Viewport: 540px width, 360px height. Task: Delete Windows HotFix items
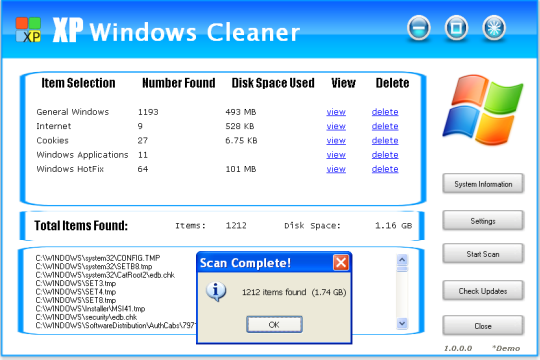point(385,169)
